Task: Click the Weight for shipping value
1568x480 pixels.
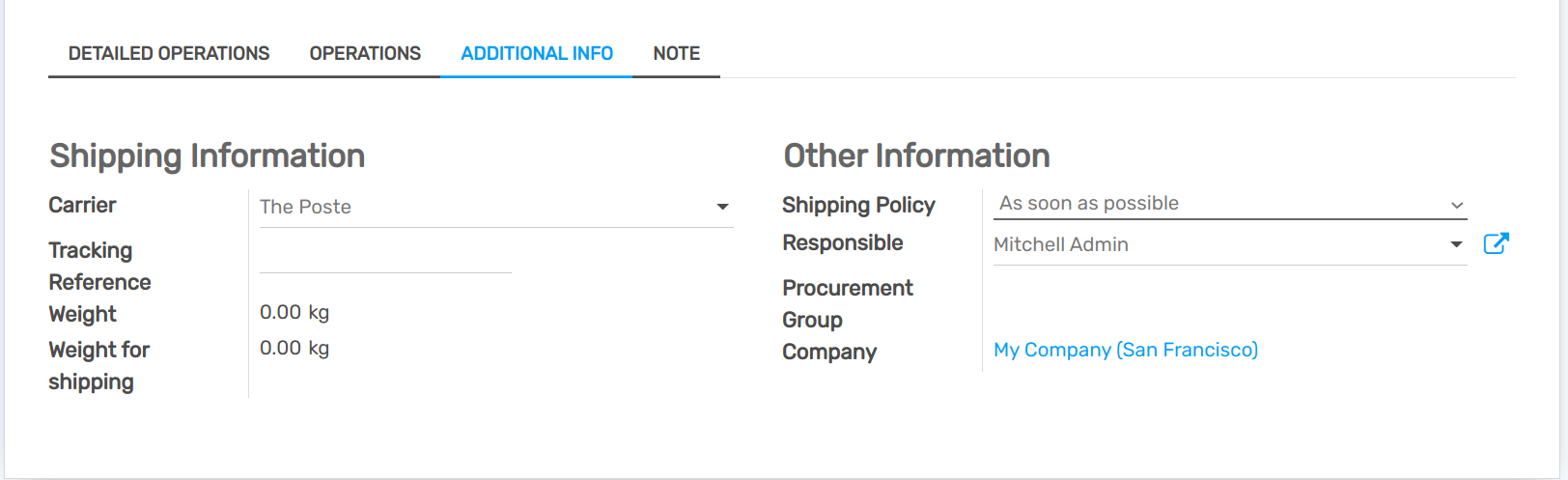Action: pyautogui.click(x=294, y=348)
